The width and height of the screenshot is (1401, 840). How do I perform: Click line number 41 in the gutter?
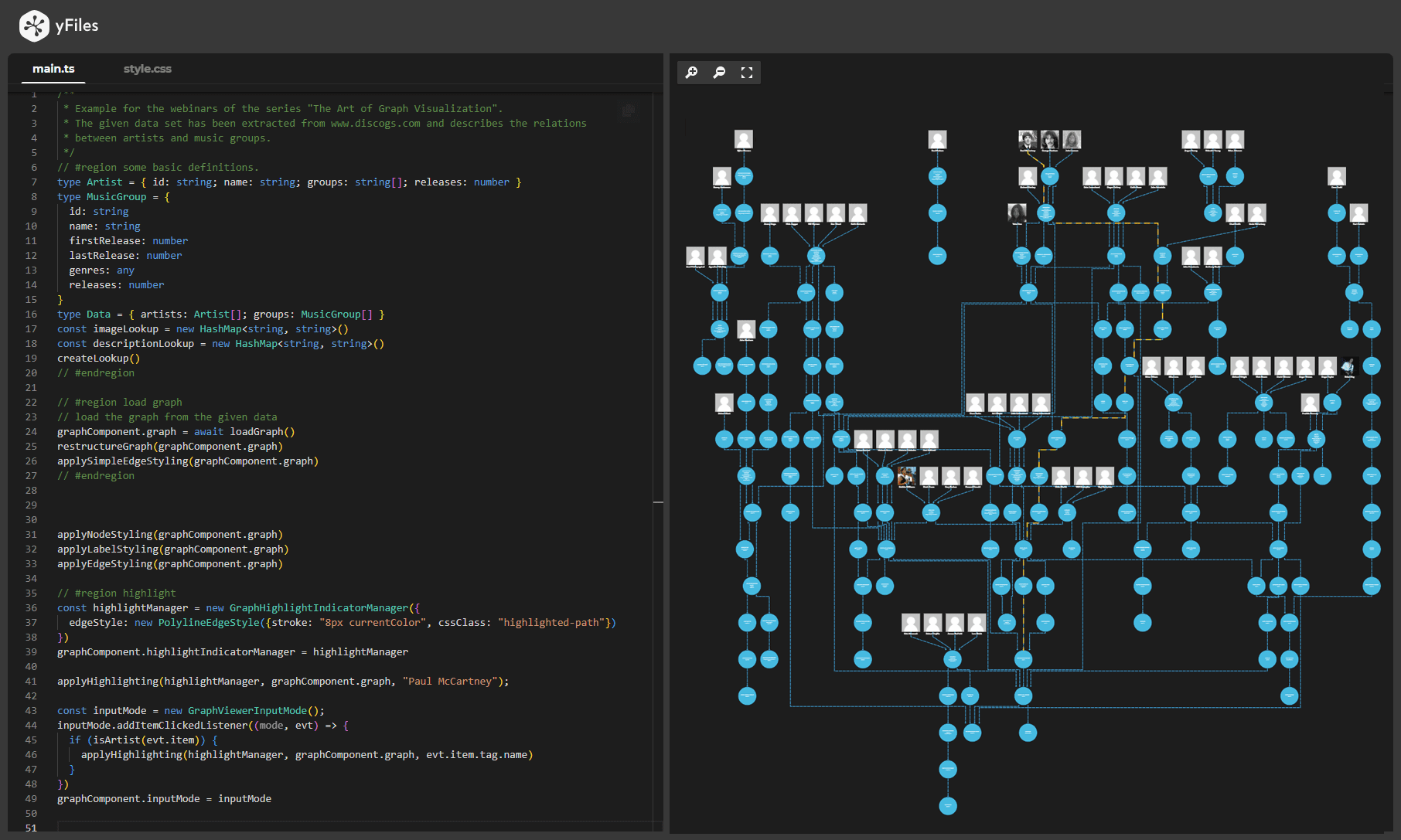(31, 681)
